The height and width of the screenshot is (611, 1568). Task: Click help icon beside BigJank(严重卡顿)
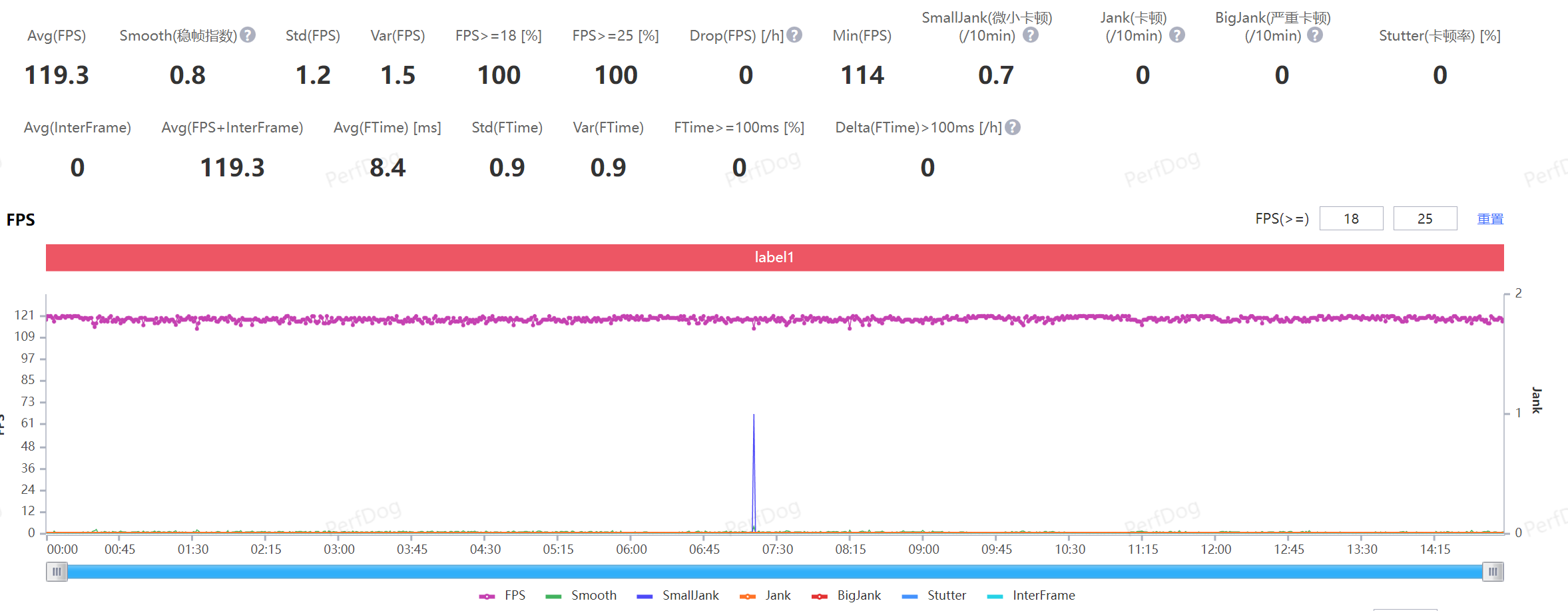click(x=1315, y=35)
